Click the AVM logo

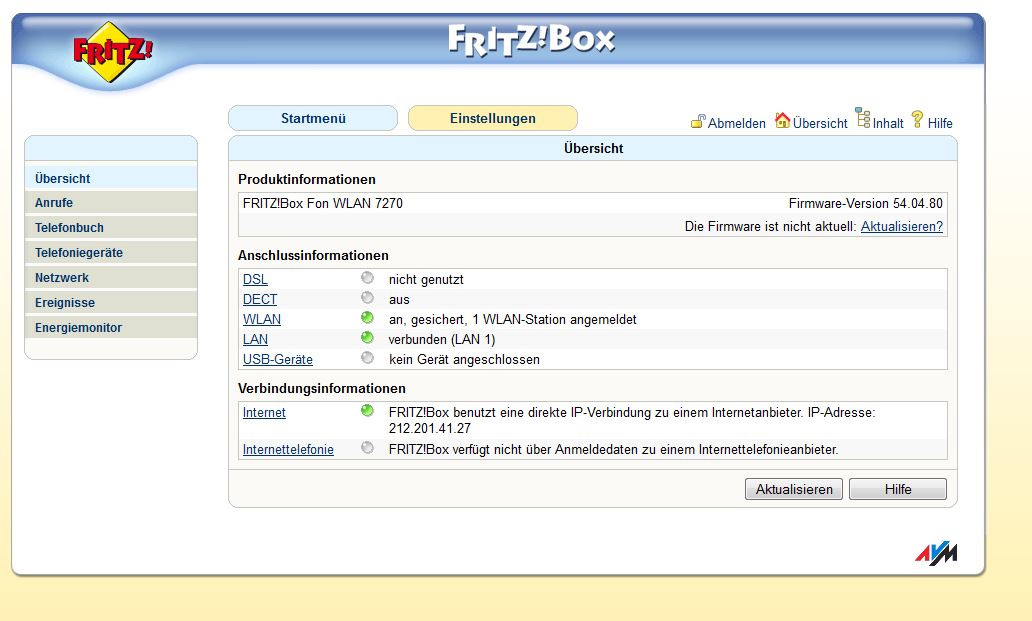click(936, 553)
